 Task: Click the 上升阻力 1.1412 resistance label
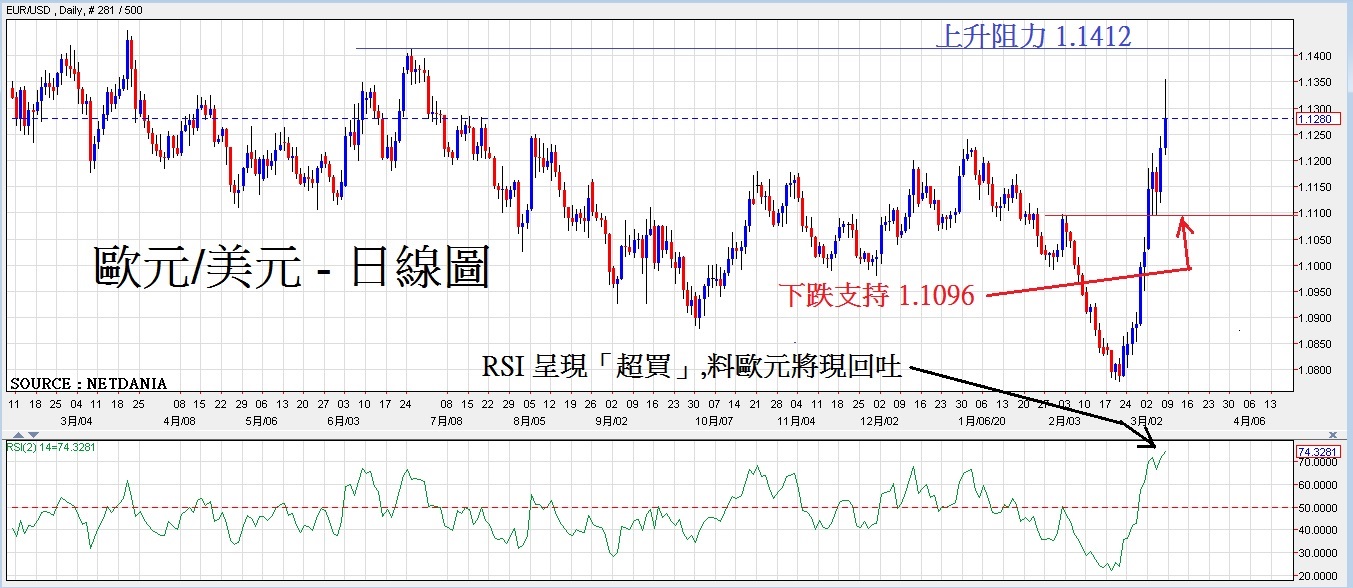pyautogui.click(x=1033, y=37)
